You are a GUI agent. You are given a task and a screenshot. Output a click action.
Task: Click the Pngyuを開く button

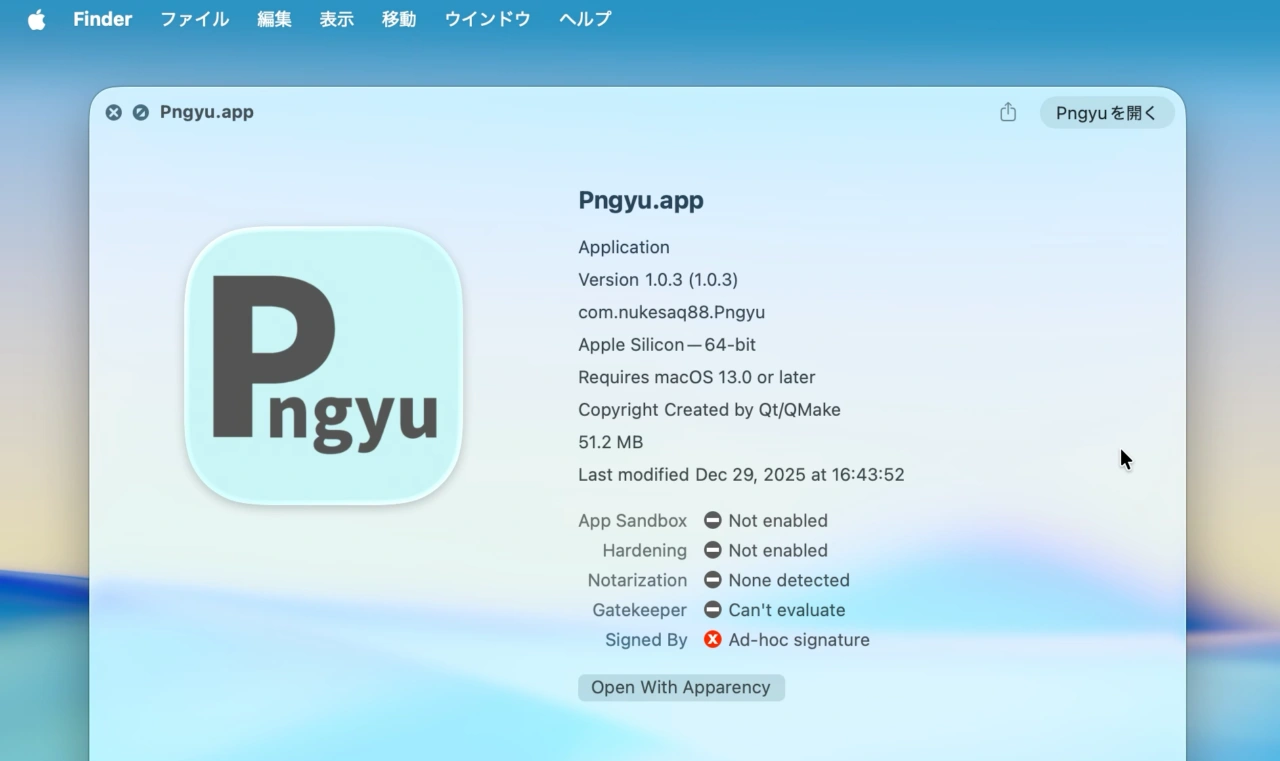click(x=1106, y=112)
